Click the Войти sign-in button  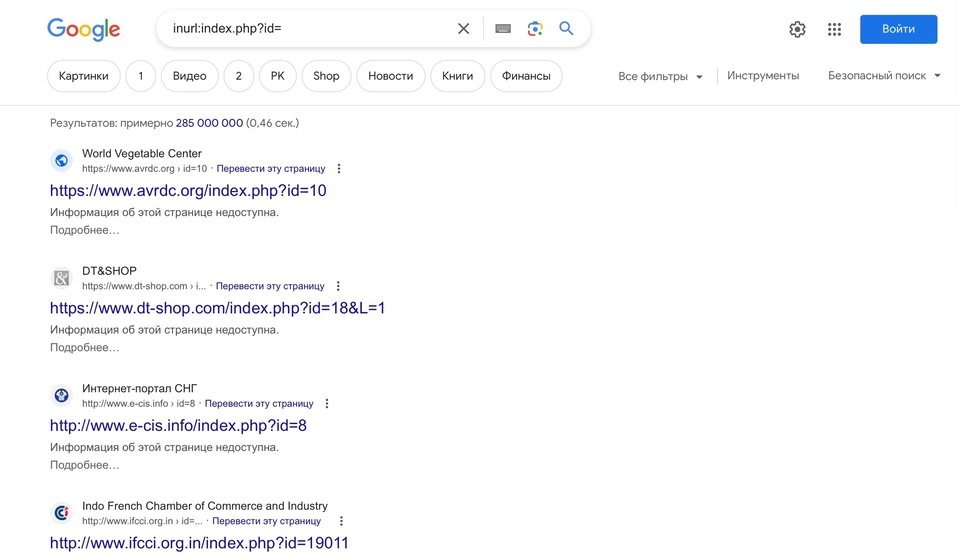point(898,29)
